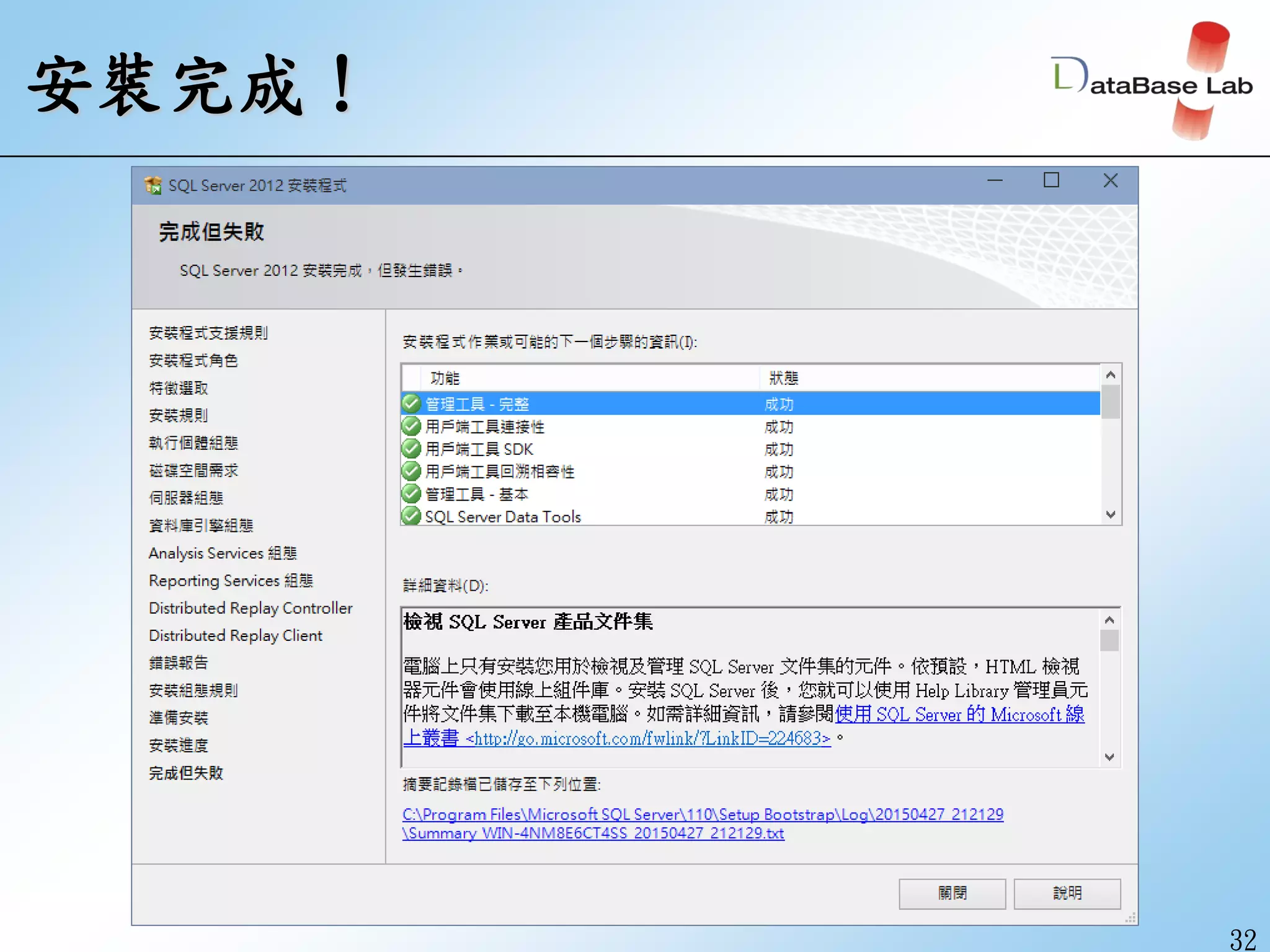
Task: Click the Reporting Services 組態 step
Action: [x=231, y=581]
